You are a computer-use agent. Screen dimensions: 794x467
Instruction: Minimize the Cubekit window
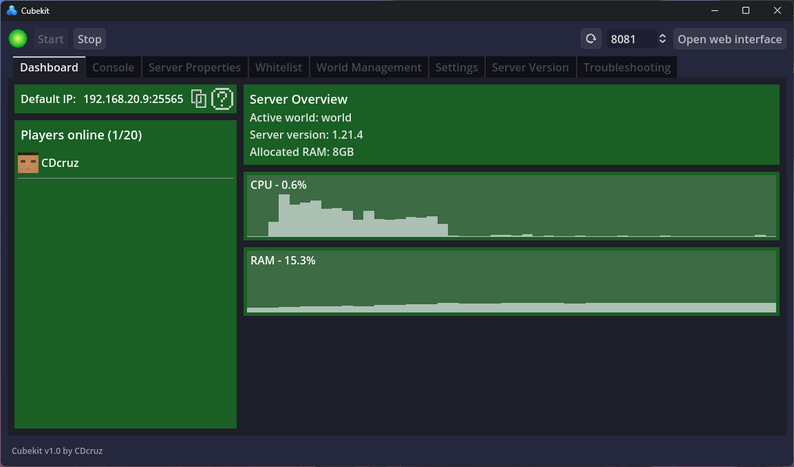[714, 10]
